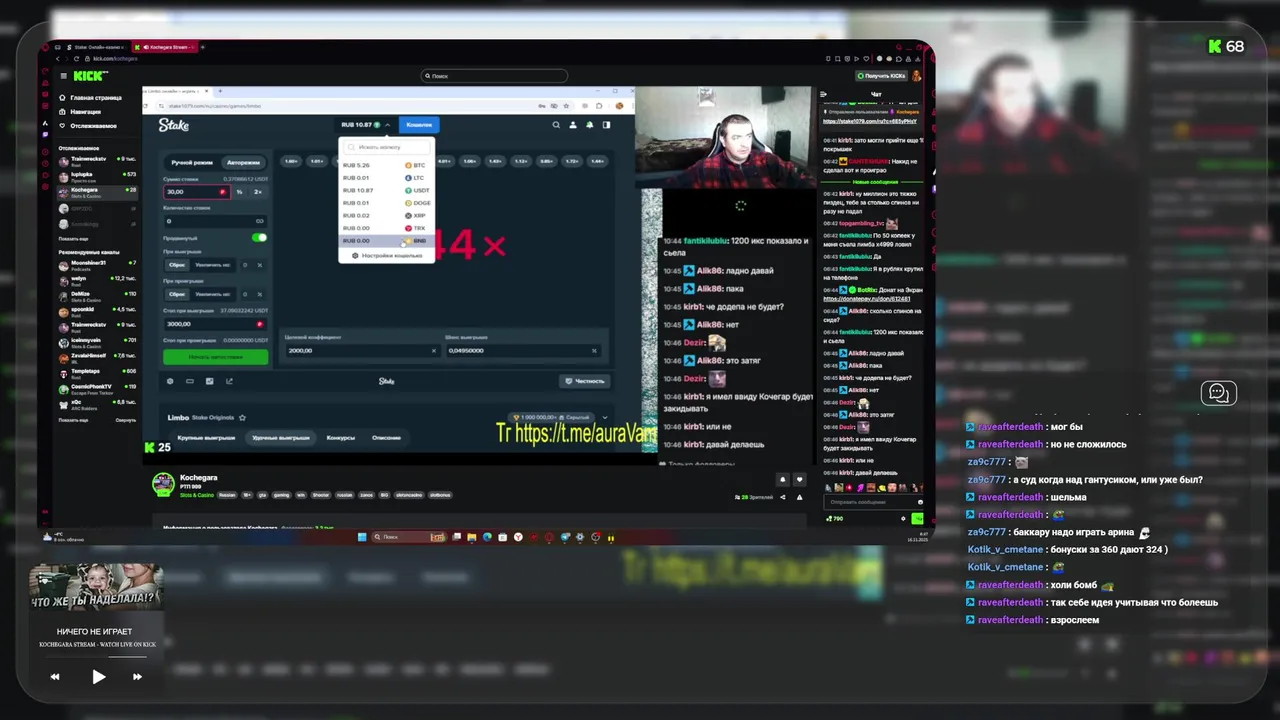Viewport: 1280px width, 720px height.
Task: Click the «Получить KICKs» button
Action: coord(882,76)
